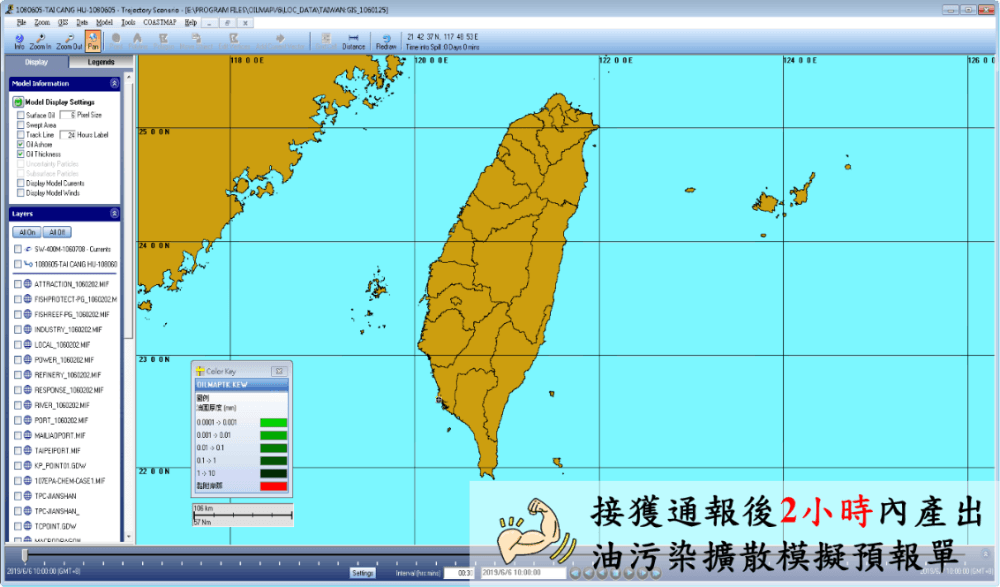Select the Distance measuring tool

pos(353,39)
